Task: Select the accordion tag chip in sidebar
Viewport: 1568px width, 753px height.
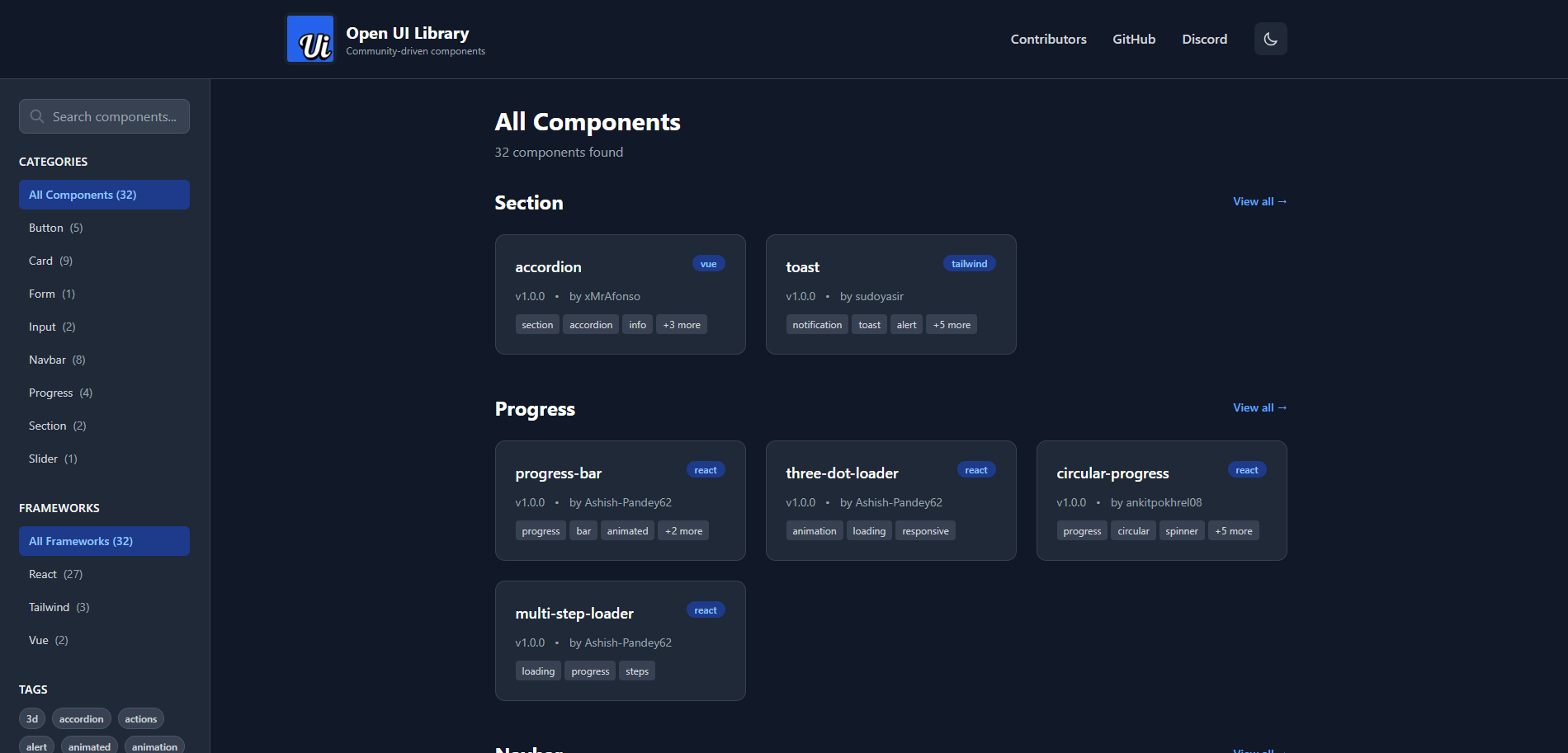Action: click(x=81, y=719)
